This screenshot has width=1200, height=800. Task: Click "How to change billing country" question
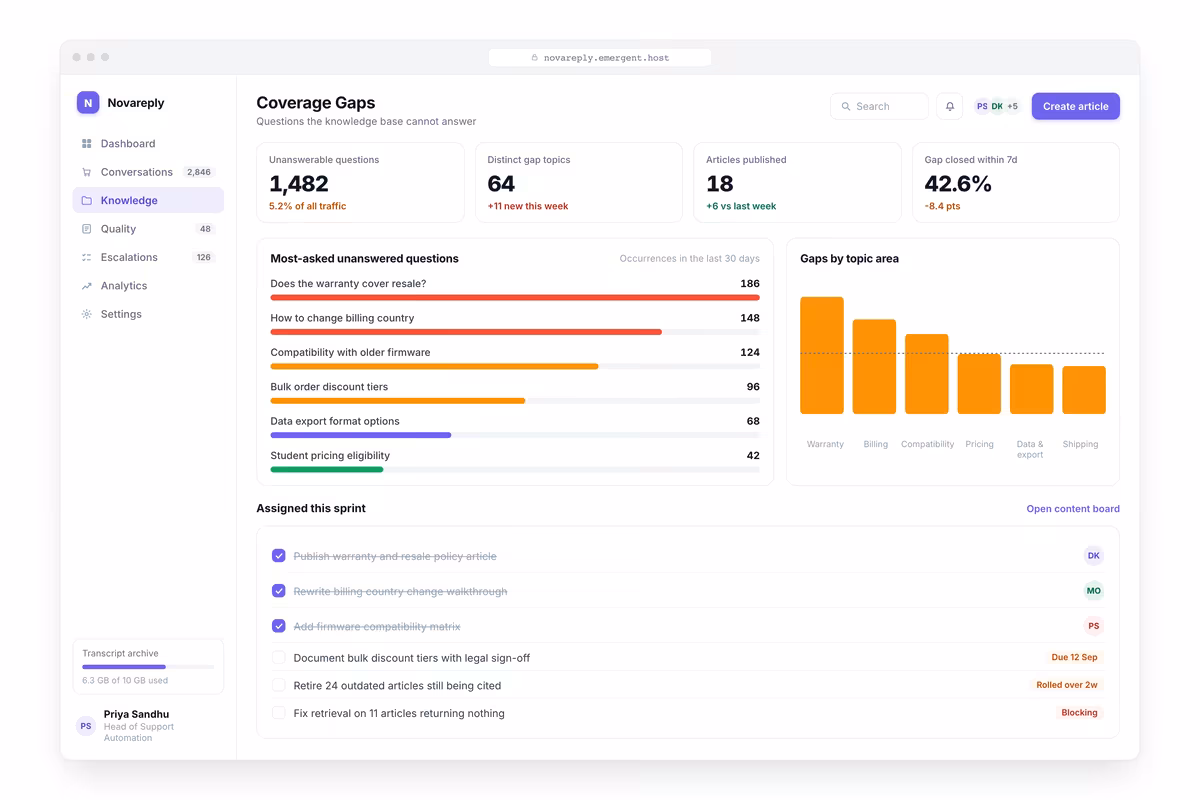[x=342, y=318]
